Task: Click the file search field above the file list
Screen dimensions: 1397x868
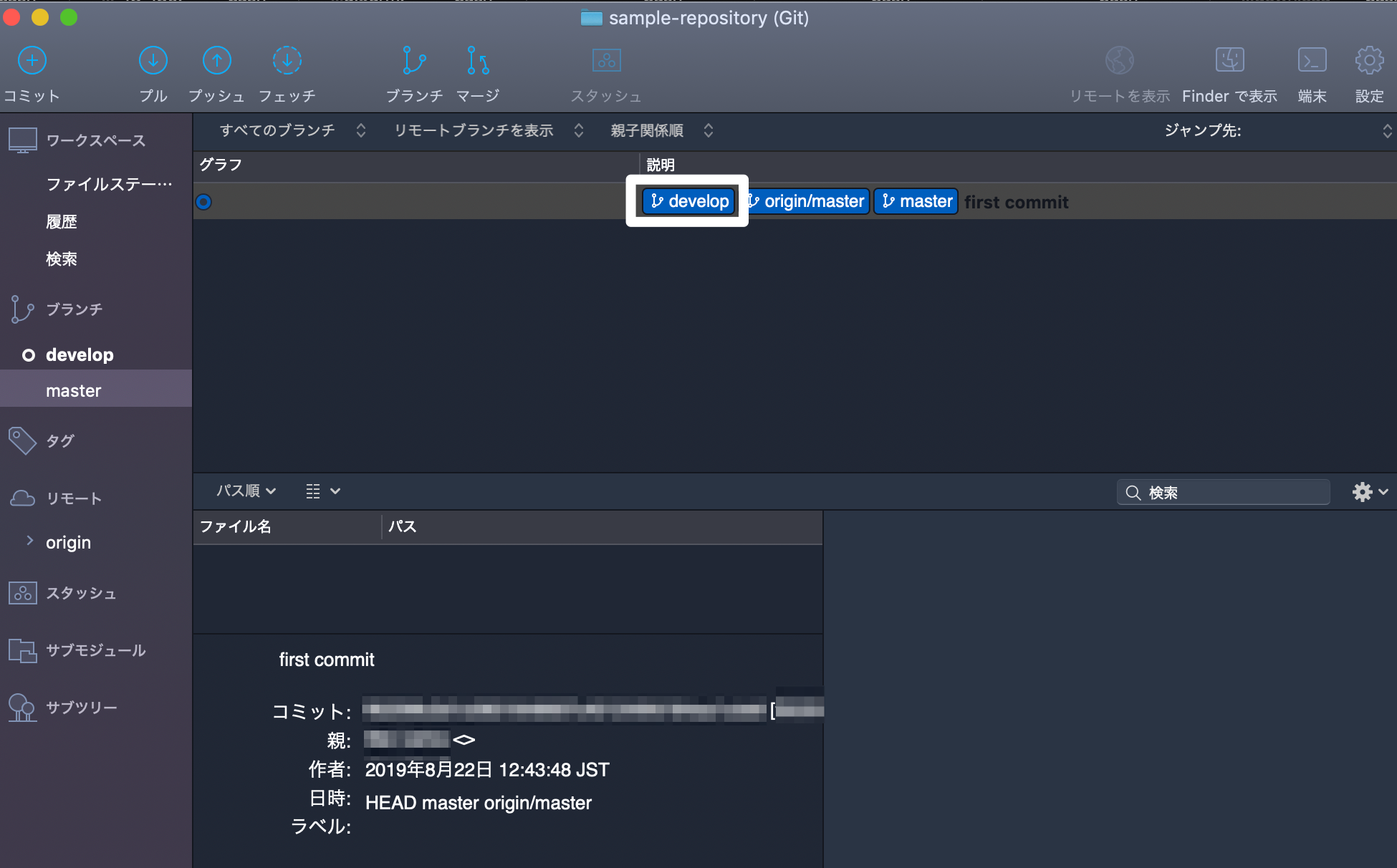Action: click(1223, 492)
